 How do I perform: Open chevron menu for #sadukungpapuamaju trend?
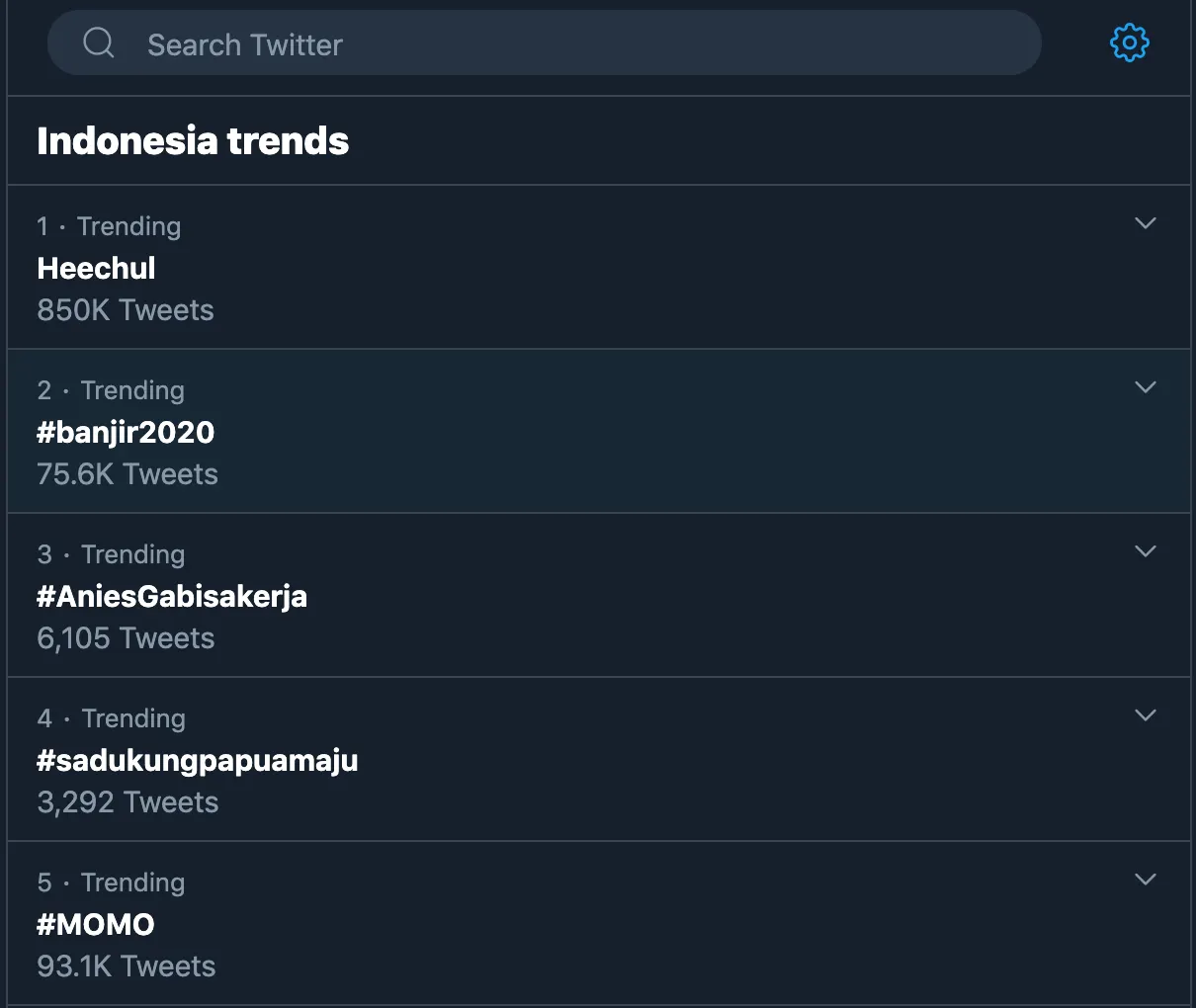pyautogui.click(x=1146, y=715)
